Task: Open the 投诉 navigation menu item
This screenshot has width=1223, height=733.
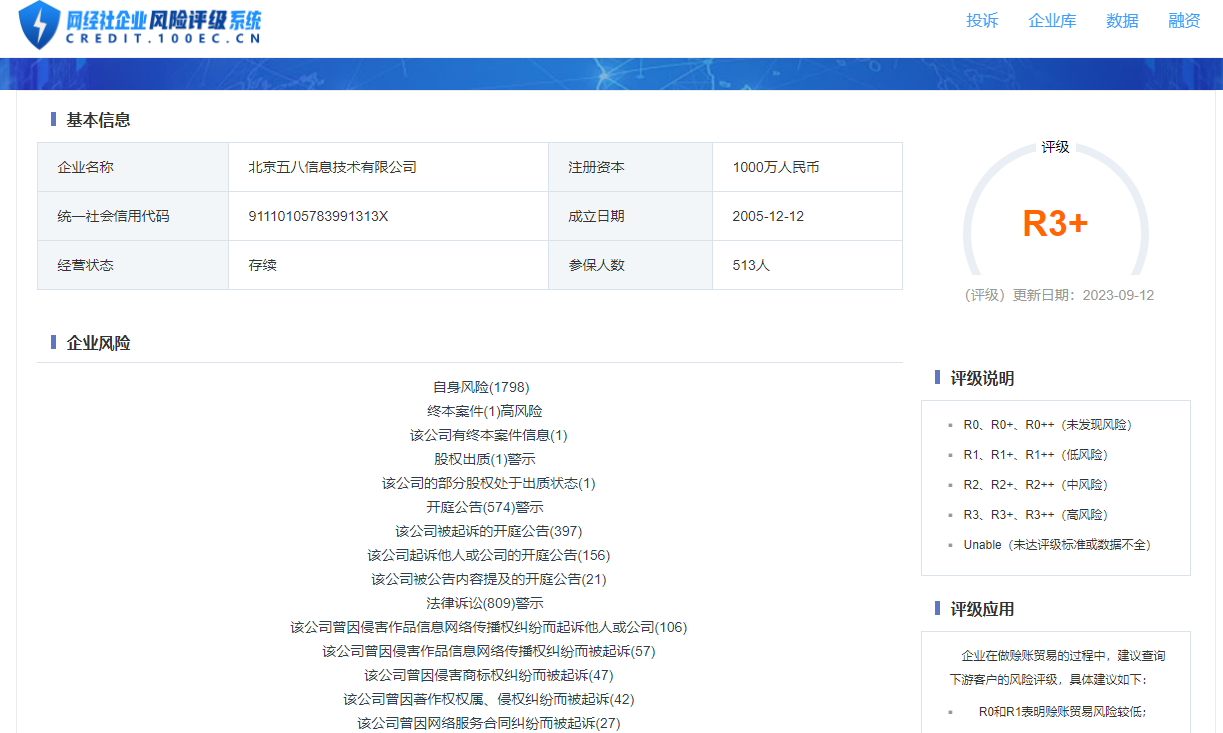Action: coord(982,21)
